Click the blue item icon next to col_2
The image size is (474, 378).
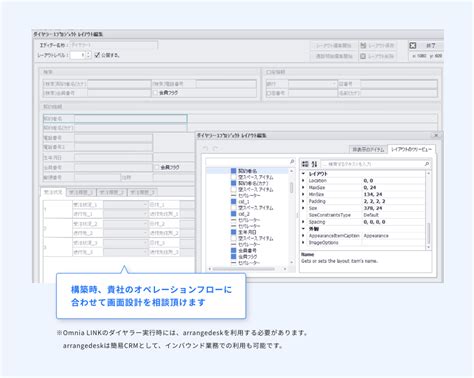pyautogui.click(x=234, y=214)
